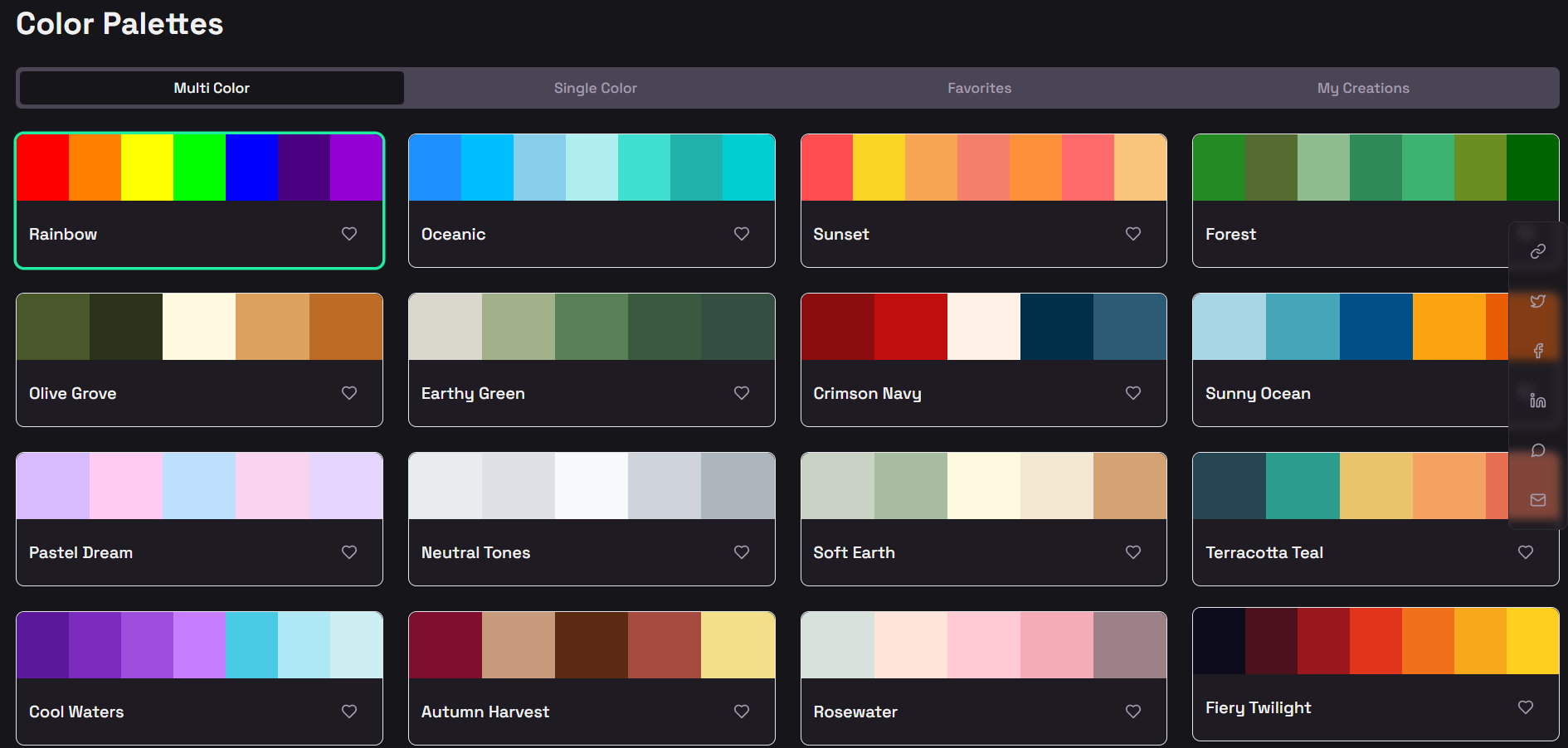The width and height of the screenshot is (1568, 748).
Task: Click the Pastel Dream palette name
Action: (x=80, y=552)
